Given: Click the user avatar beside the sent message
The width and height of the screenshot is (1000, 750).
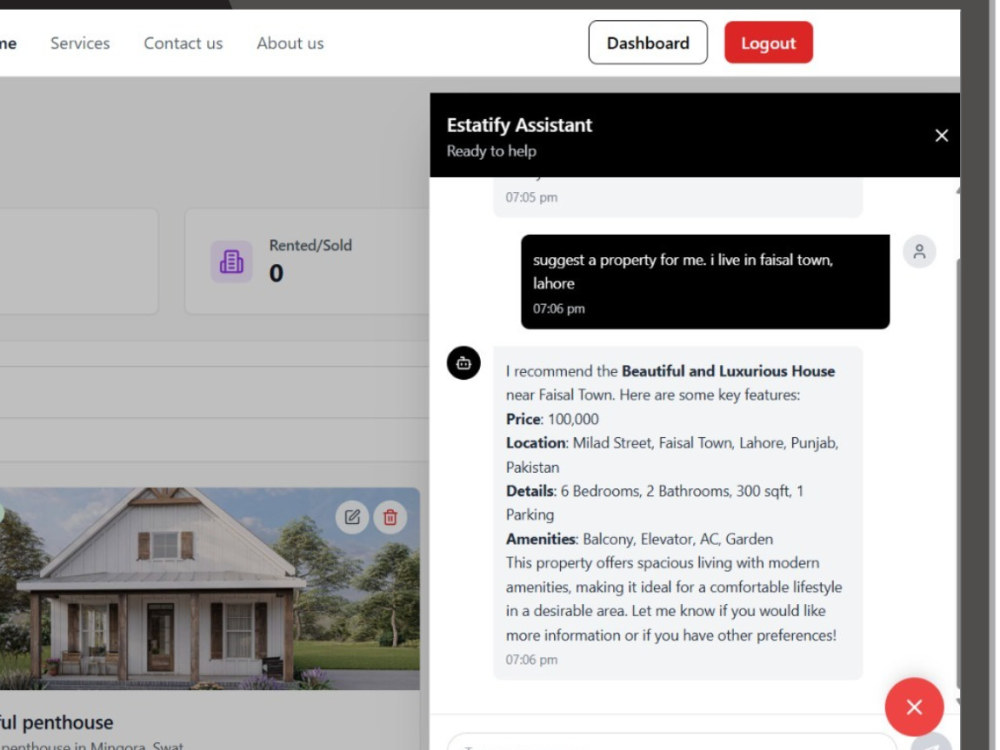Looking at the screenshot, I should click(919, 251).
